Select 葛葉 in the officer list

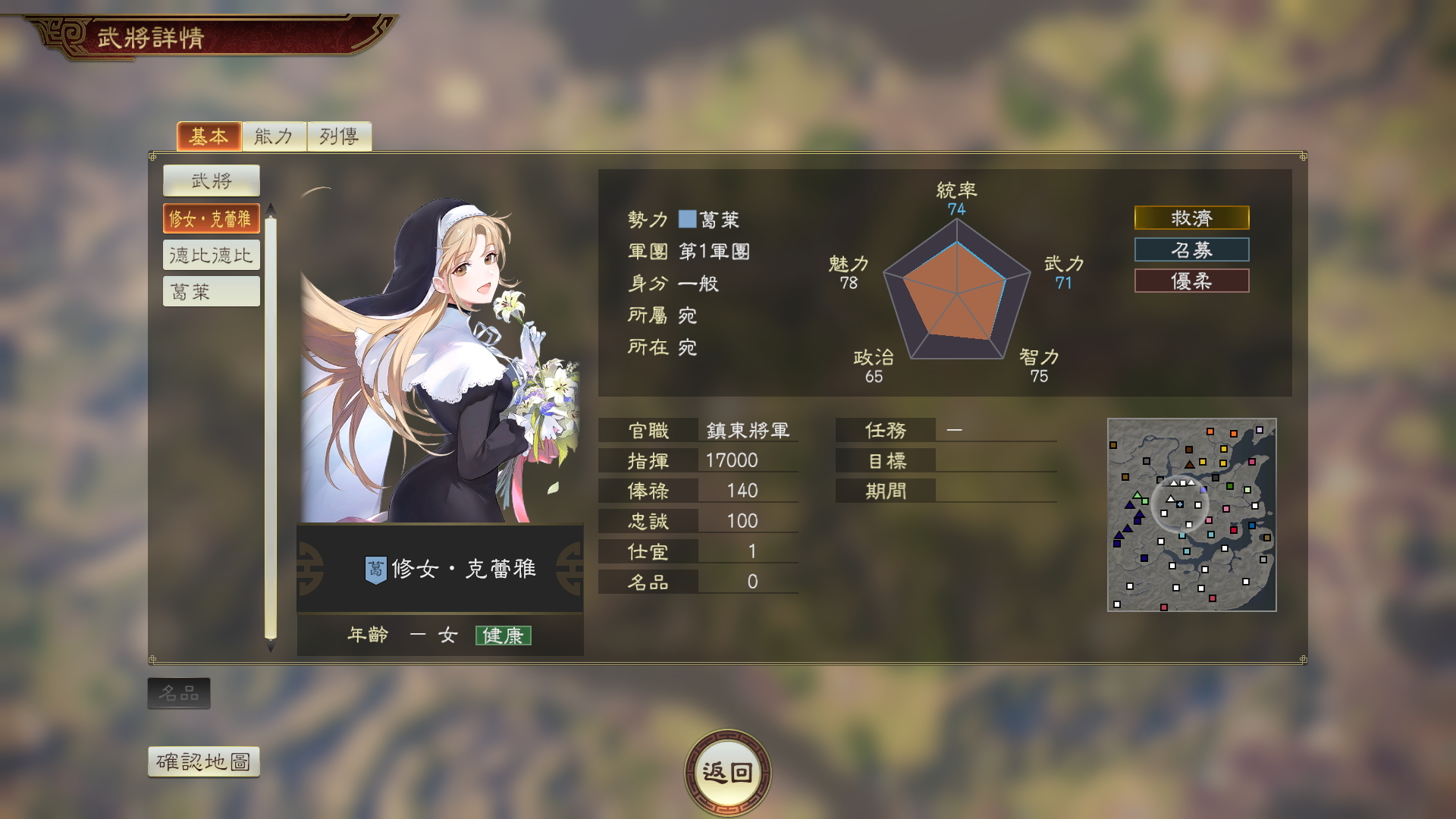coord(211,291)
